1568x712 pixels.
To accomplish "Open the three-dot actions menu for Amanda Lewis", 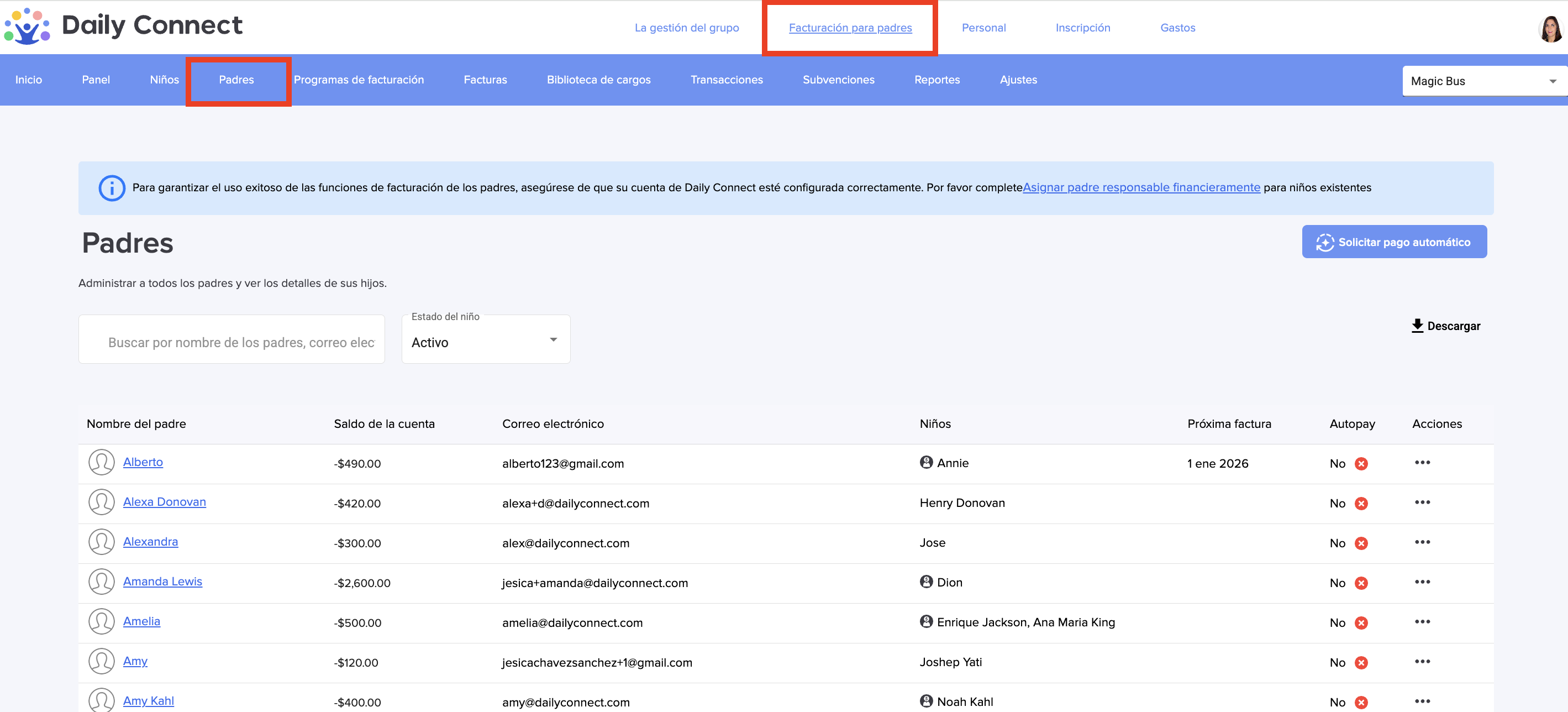I will 1422,582.
